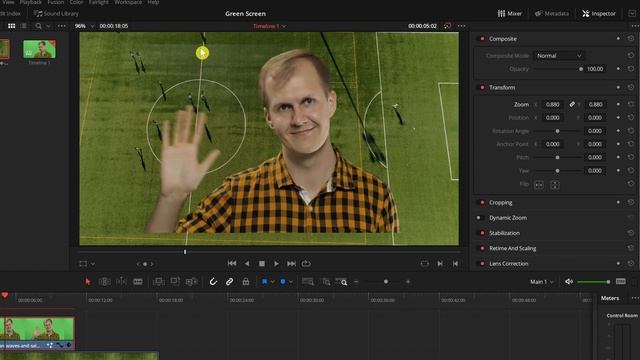Click the timeline zoom-in plus button
Screen dimensions: 640x360
pyautogui.click(x=408, y=282)
